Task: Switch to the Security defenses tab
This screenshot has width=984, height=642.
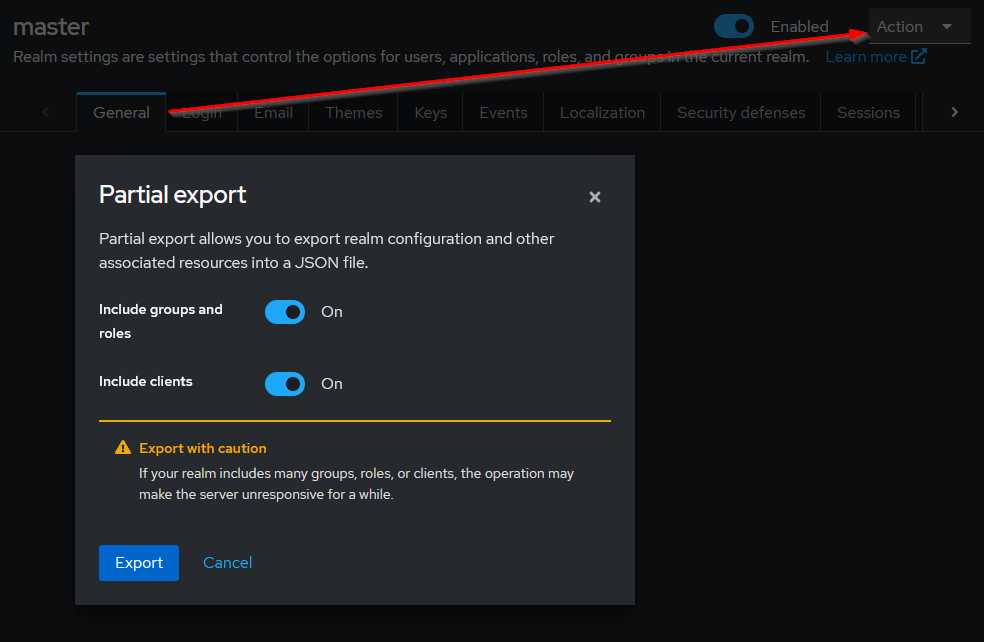Action: click(x=740, y=112)
